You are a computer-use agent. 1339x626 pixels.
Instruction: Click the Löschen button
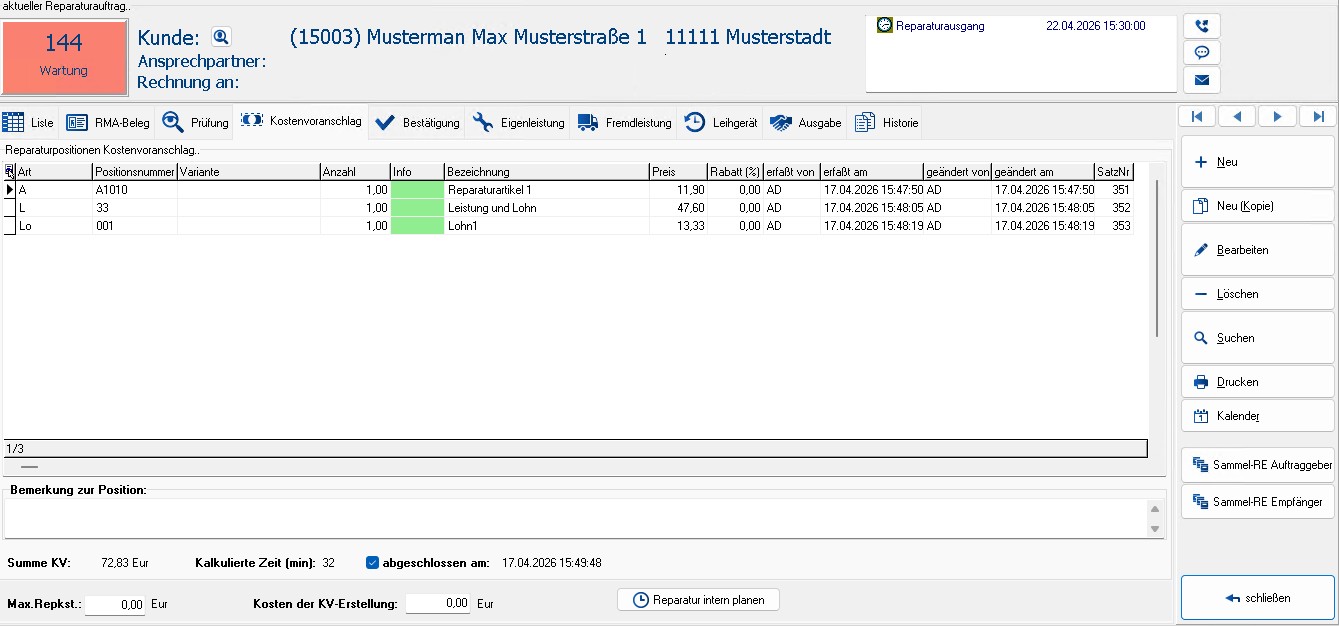click(x=1257, y=294)
